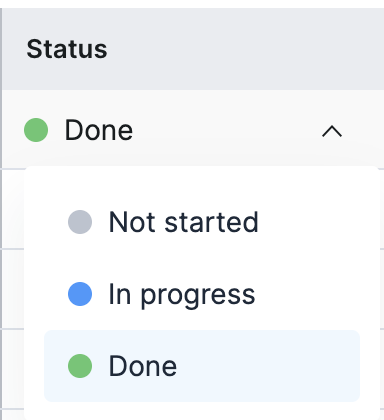Keep status as Done in the popup
The image size is (384, 420).
point(202,366)
